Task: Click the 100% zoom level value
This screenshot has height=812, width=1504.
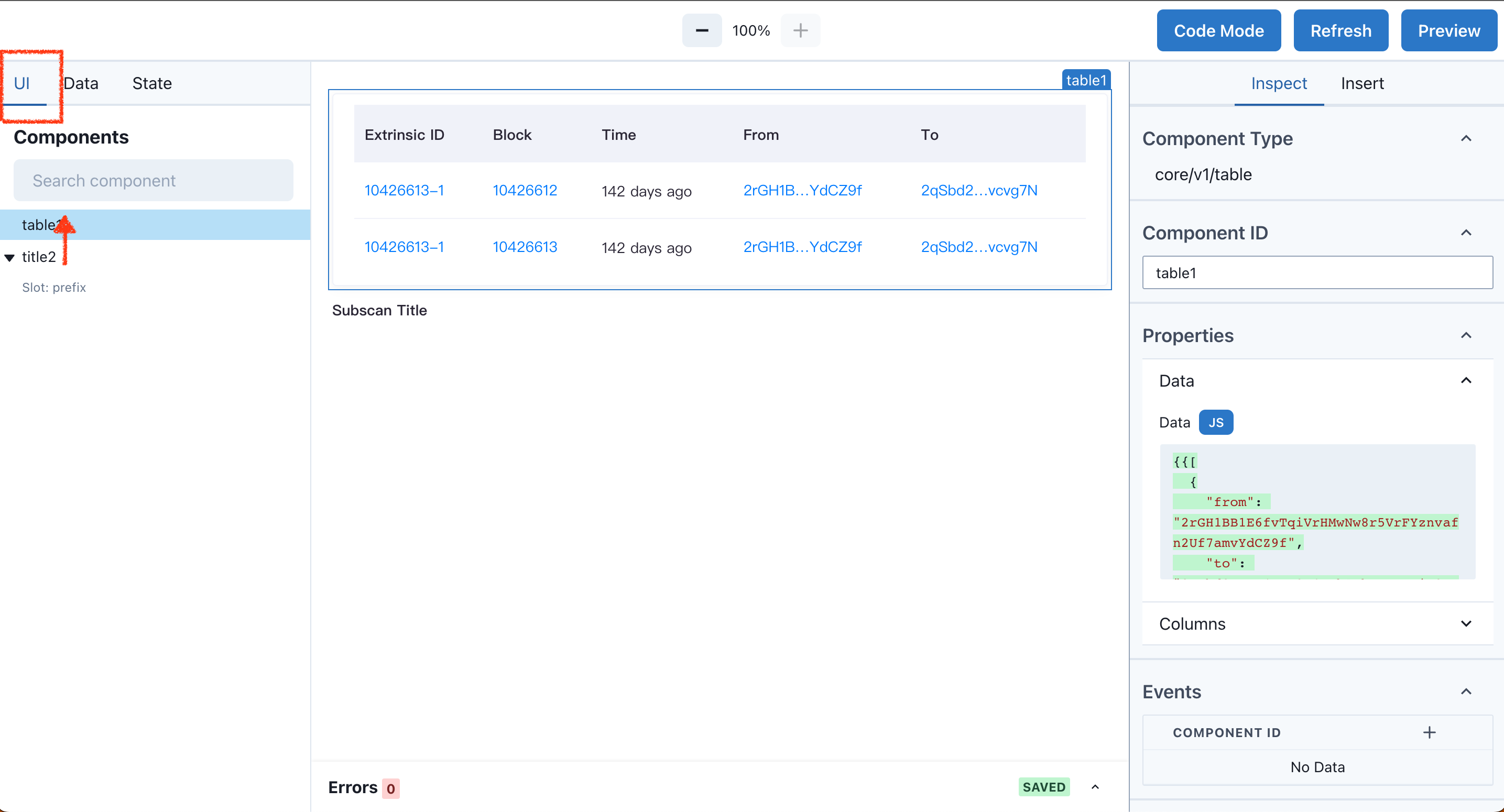Action: [751, 30]
